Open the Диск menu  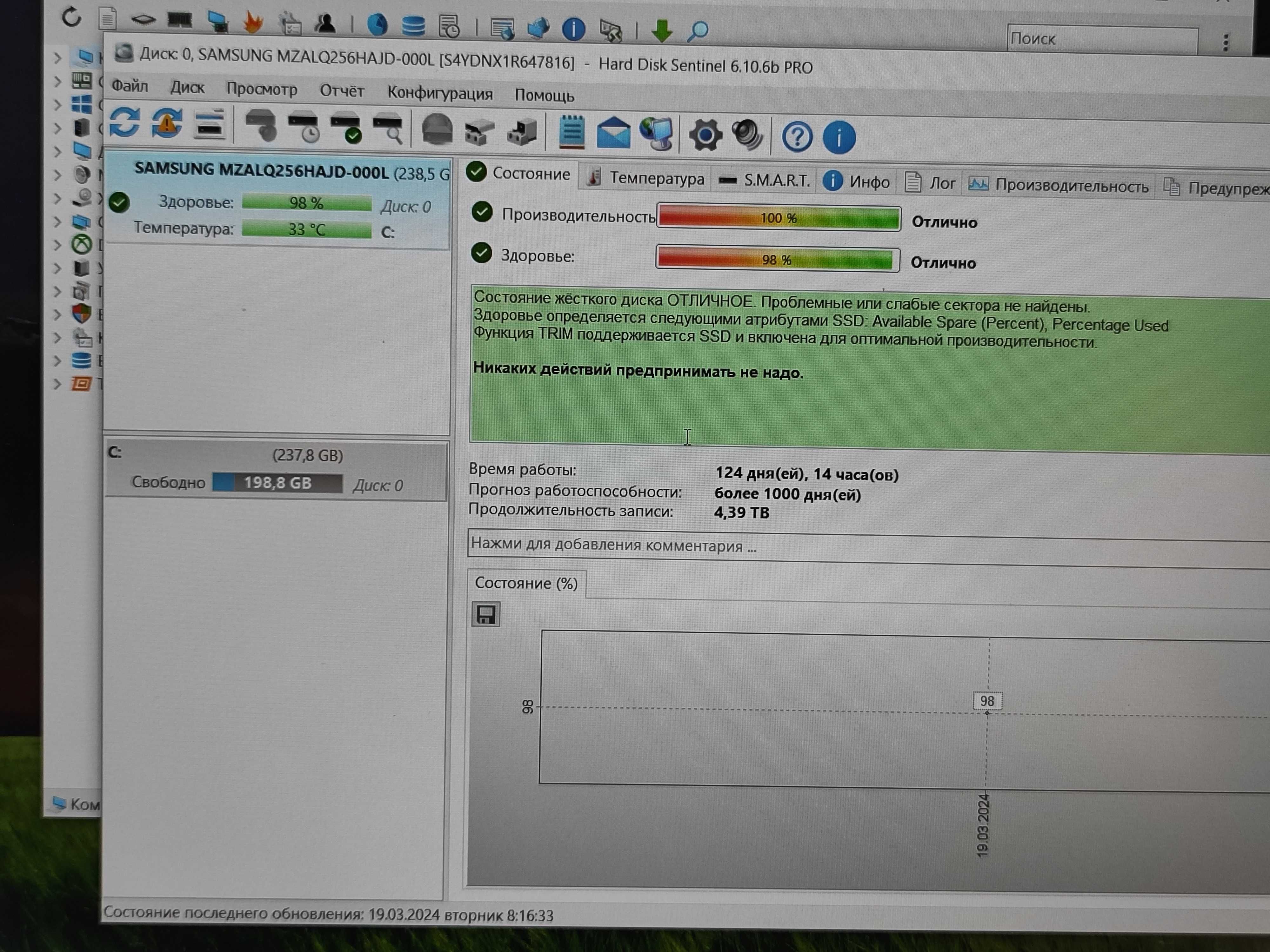click(187, 88)
